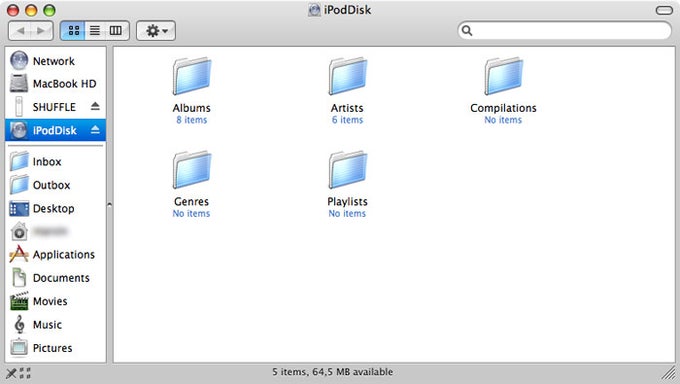The image size is (680, 384).
Task: Select the Artists folder icon
Action: pos(347,76)
